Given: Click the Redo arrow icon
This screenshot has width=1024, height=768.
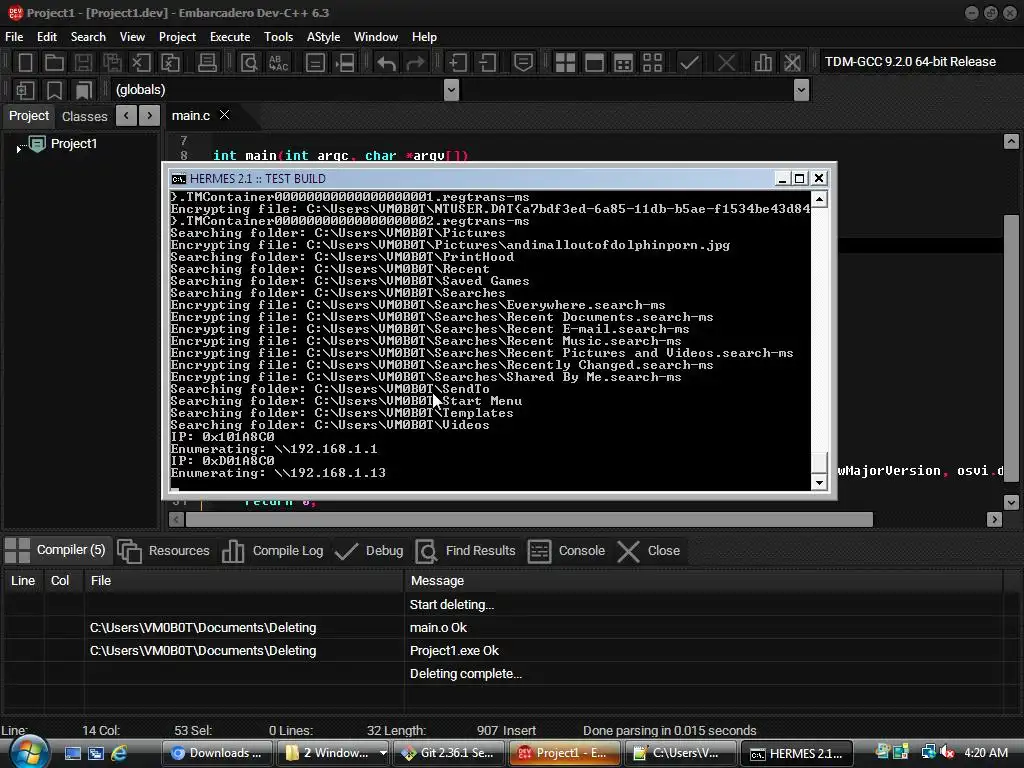Looking at the screenshot, I should pos(415,63).
